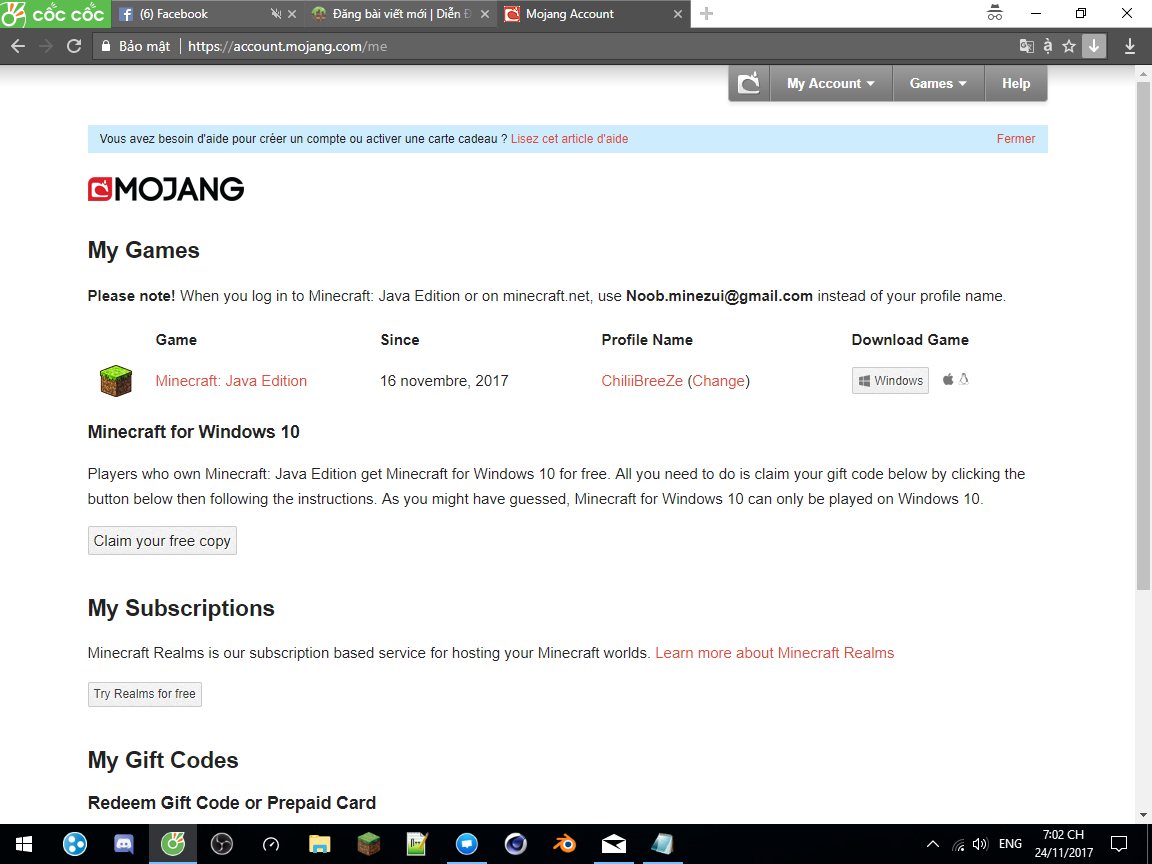Open the Mail app taskbar icon
Viewport: 1152px width, 864px height.
tap(613, 844)
